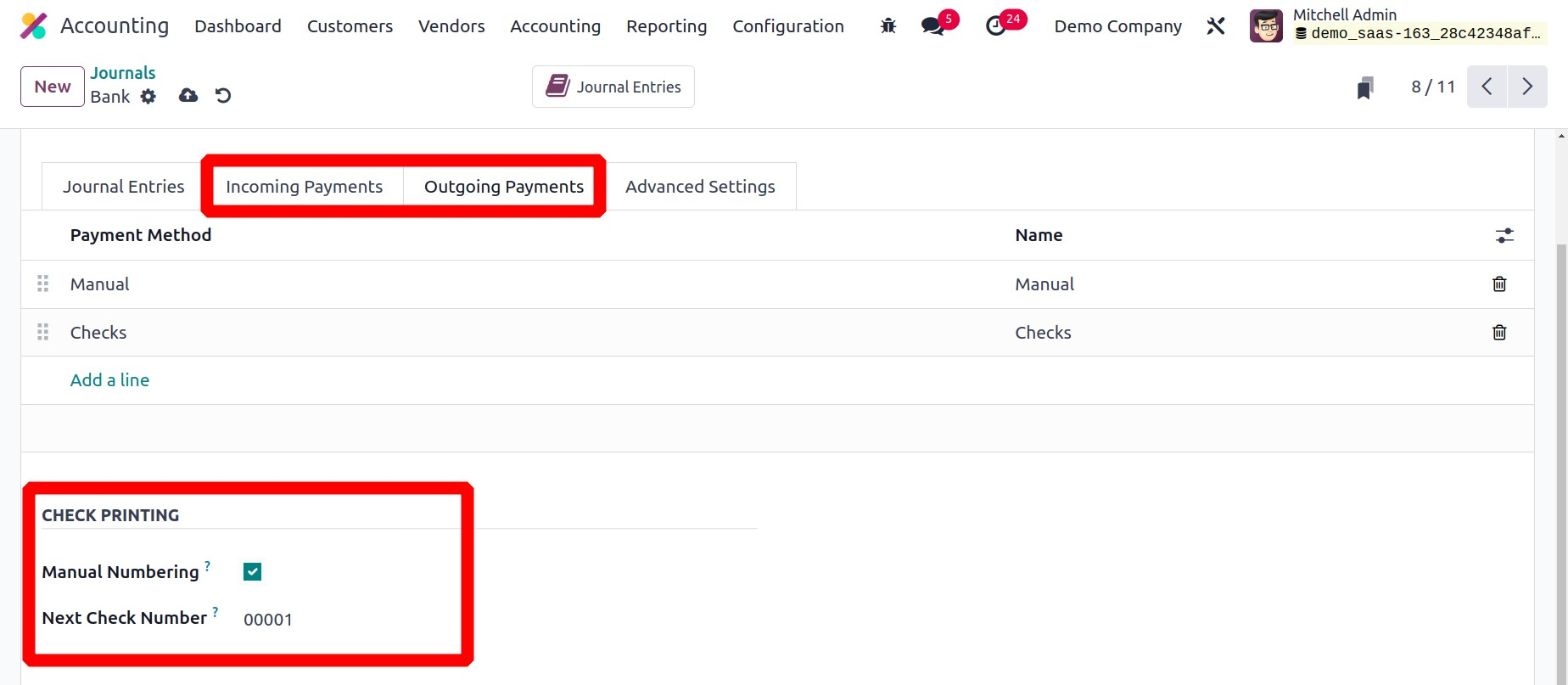Open the chat messages icon
The width and height of the screenshot is (1568, 685).
coord(932,26)
